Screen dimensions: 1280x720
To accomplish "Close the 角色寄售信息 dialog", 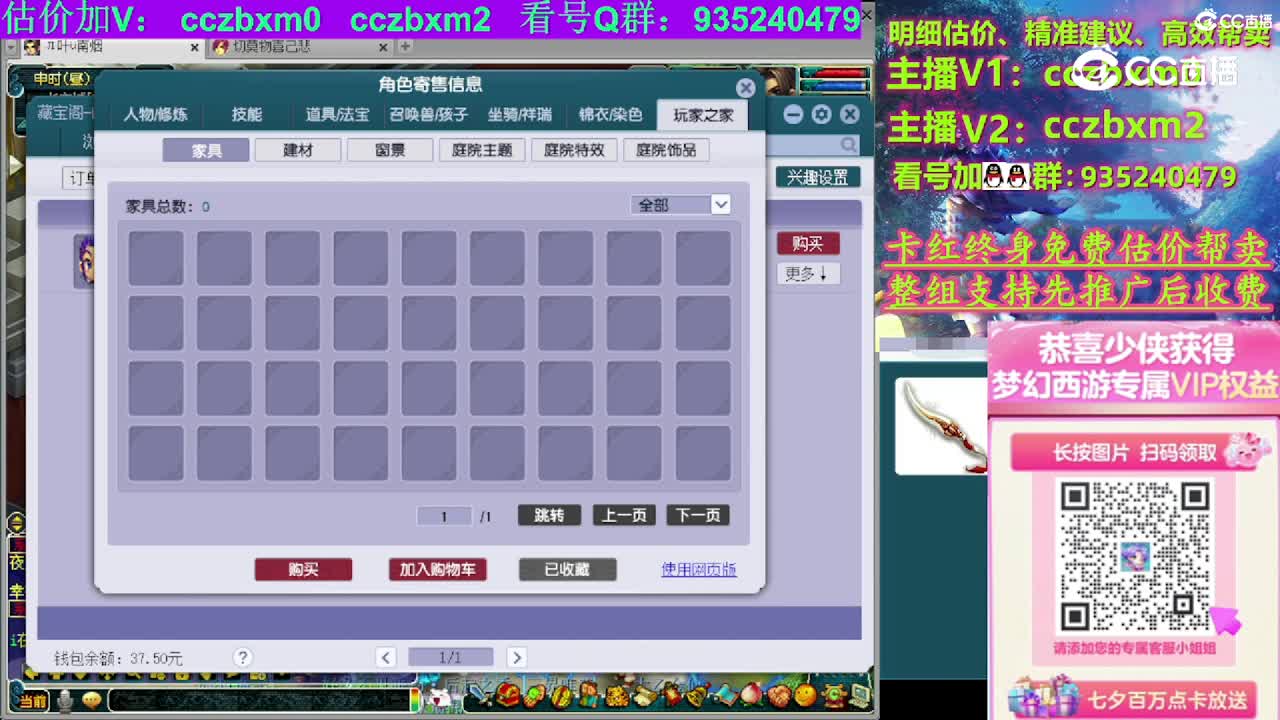I will tap(746, 88).
